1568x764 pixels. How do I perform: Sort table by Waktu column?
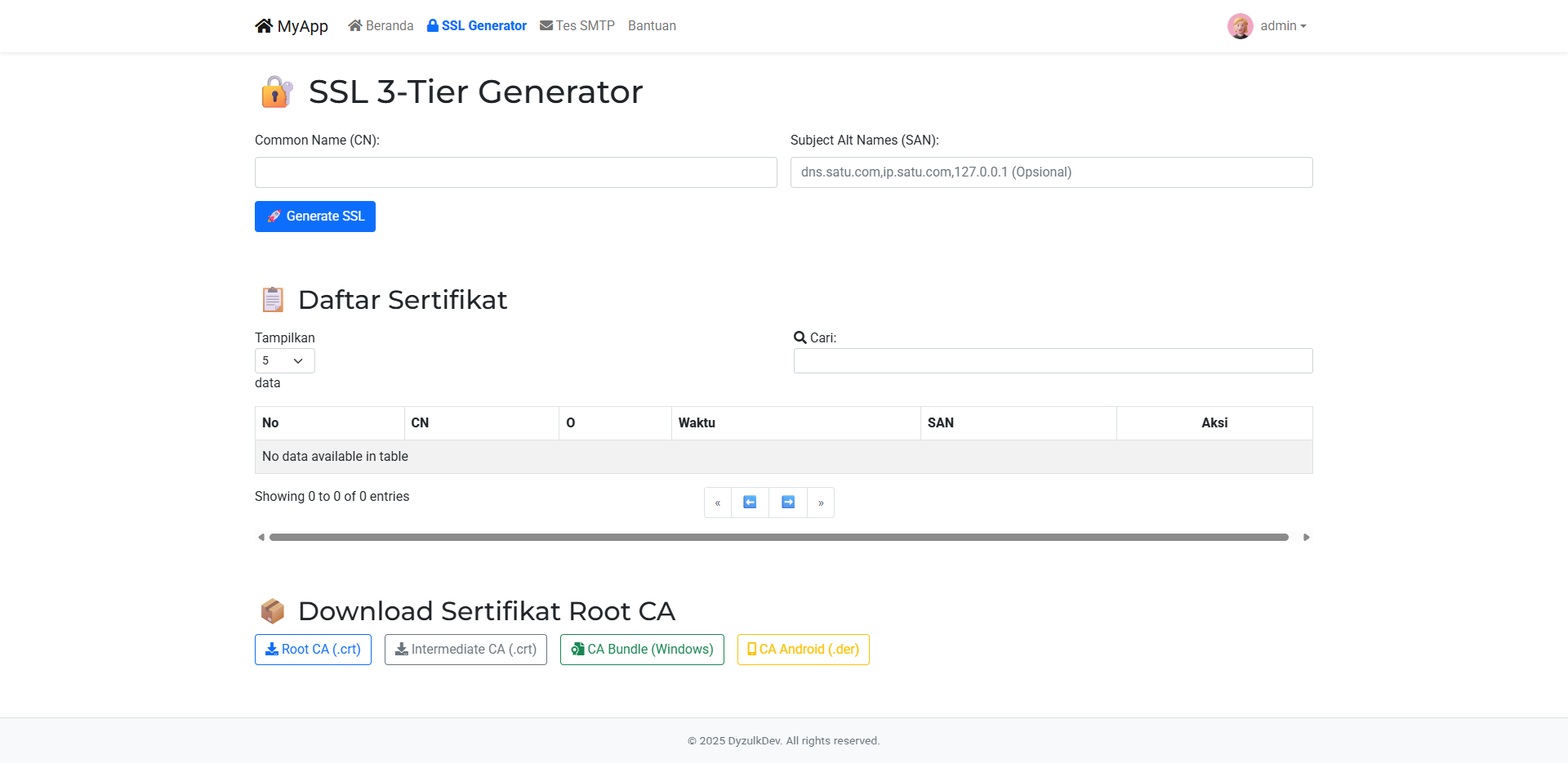796,423
